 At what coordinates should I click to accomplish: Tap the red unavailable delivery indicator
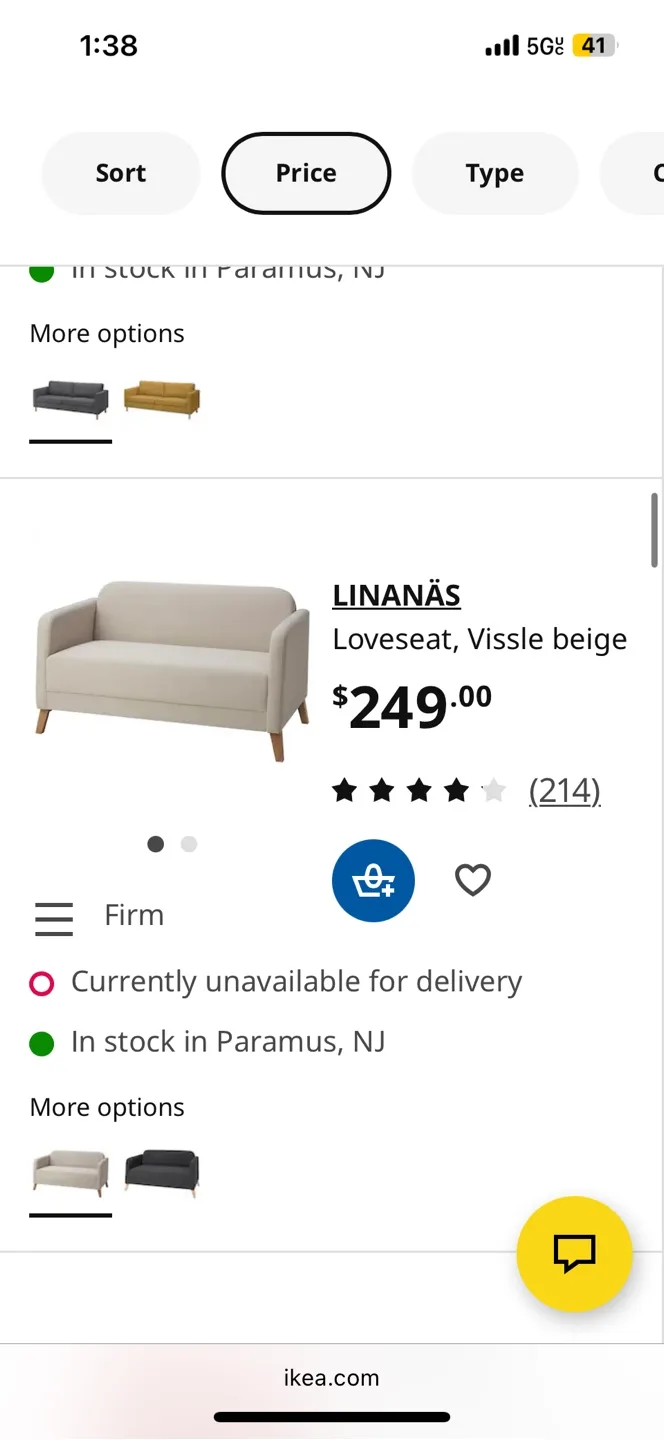click(41, 984)
